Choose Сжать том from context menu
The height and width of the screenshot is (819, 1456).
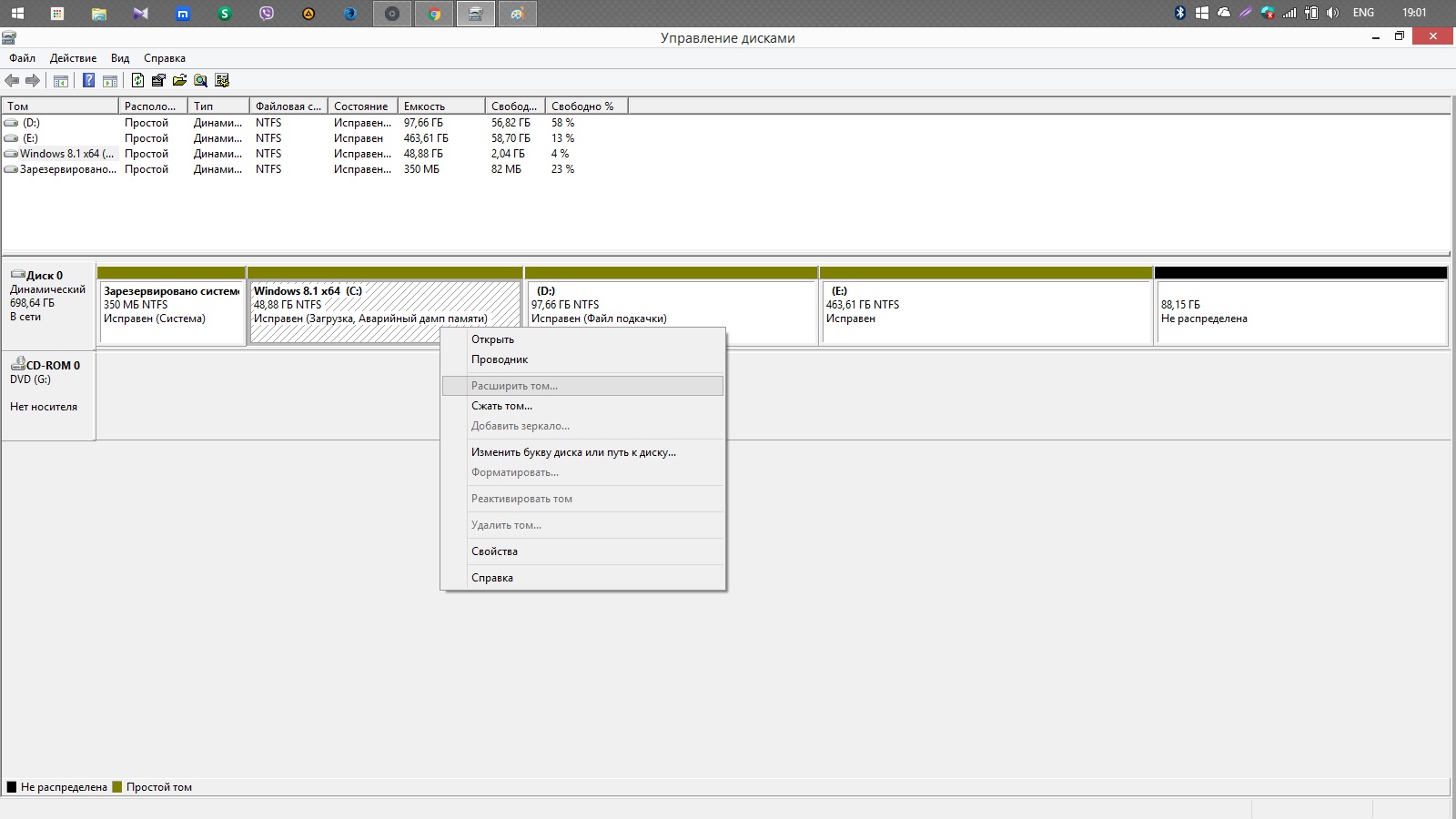(x=501, y=406)
